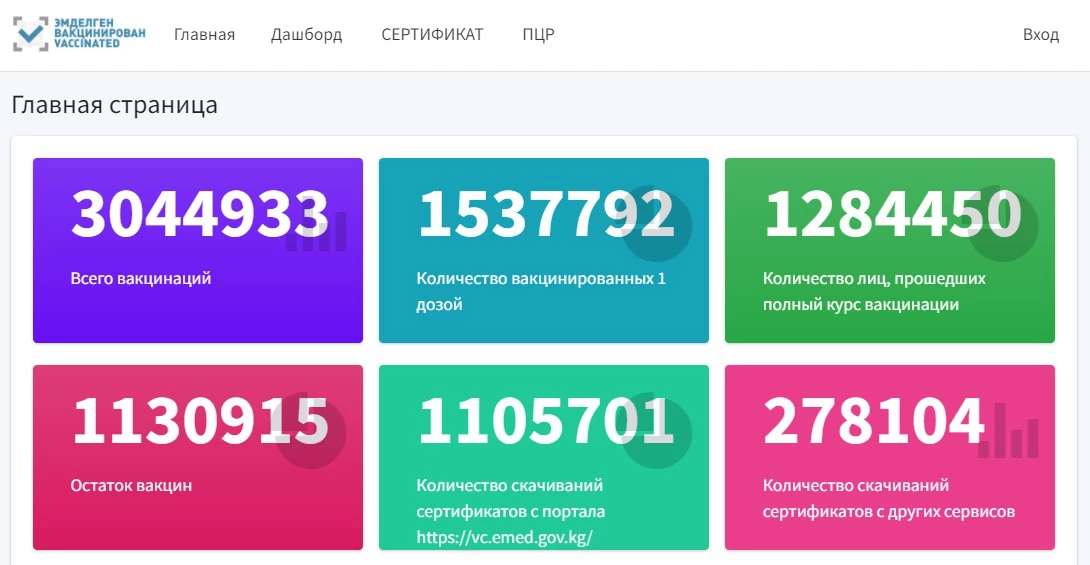The height and width of the screenshot is (565, 1090).
Task: Click the Главная страница page heading
Action: pyautogui.click(x=114, y=105)
